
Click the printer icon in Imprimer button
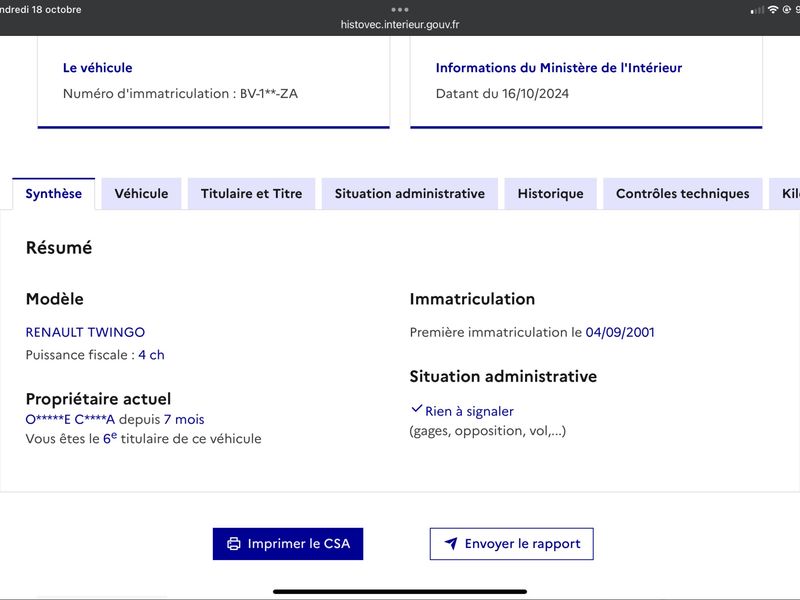tap(234, 544)
